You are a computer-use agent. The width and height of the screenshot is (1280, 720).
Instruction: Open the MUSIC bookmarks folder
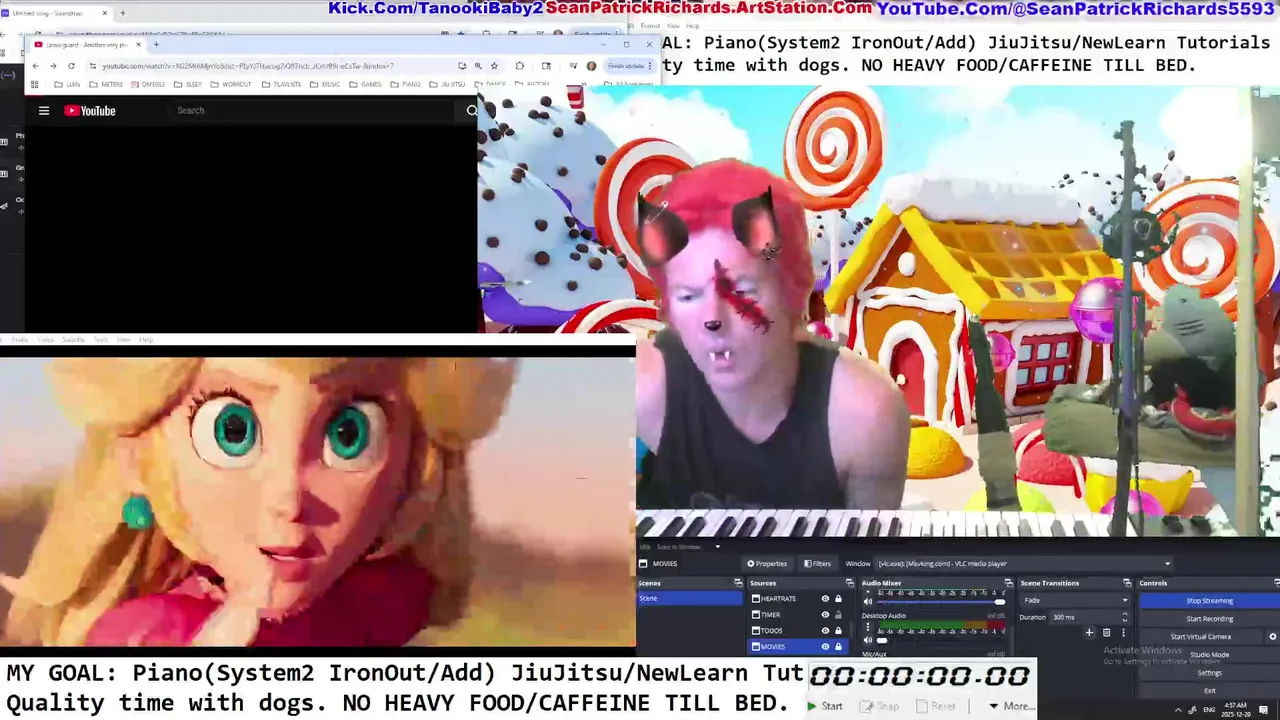(x=325, y=85)
